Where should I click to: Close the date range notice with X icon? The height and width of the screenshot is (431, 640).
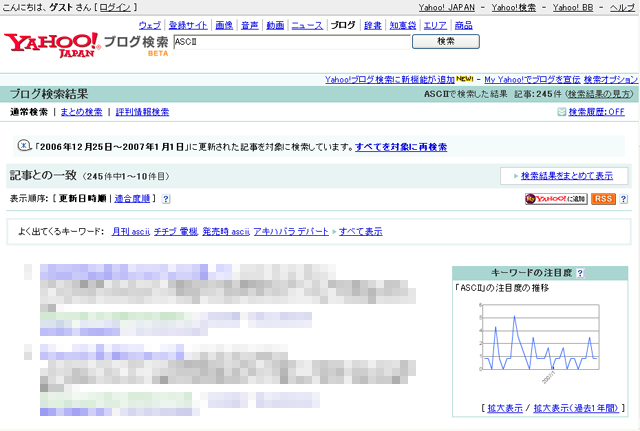(24, 146)
